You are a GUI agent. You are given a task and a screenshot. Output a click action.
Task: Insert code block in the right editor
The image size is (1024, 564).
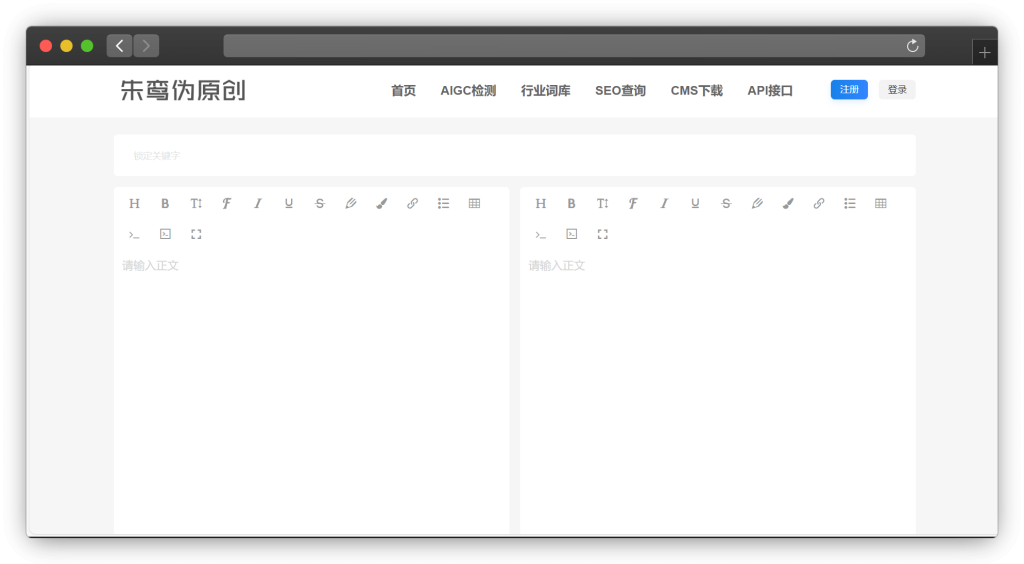coord(571,234)
